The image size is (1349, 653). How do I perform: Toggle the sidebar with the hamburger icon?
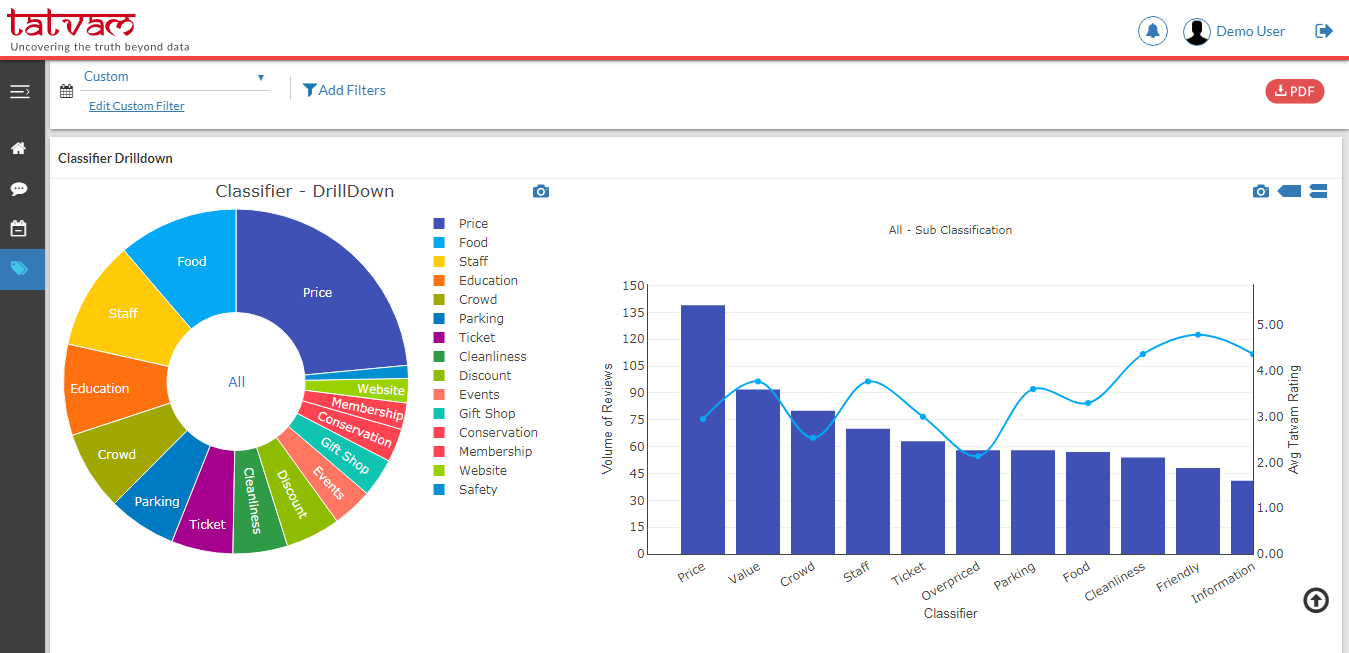click(x=20, y=90)
